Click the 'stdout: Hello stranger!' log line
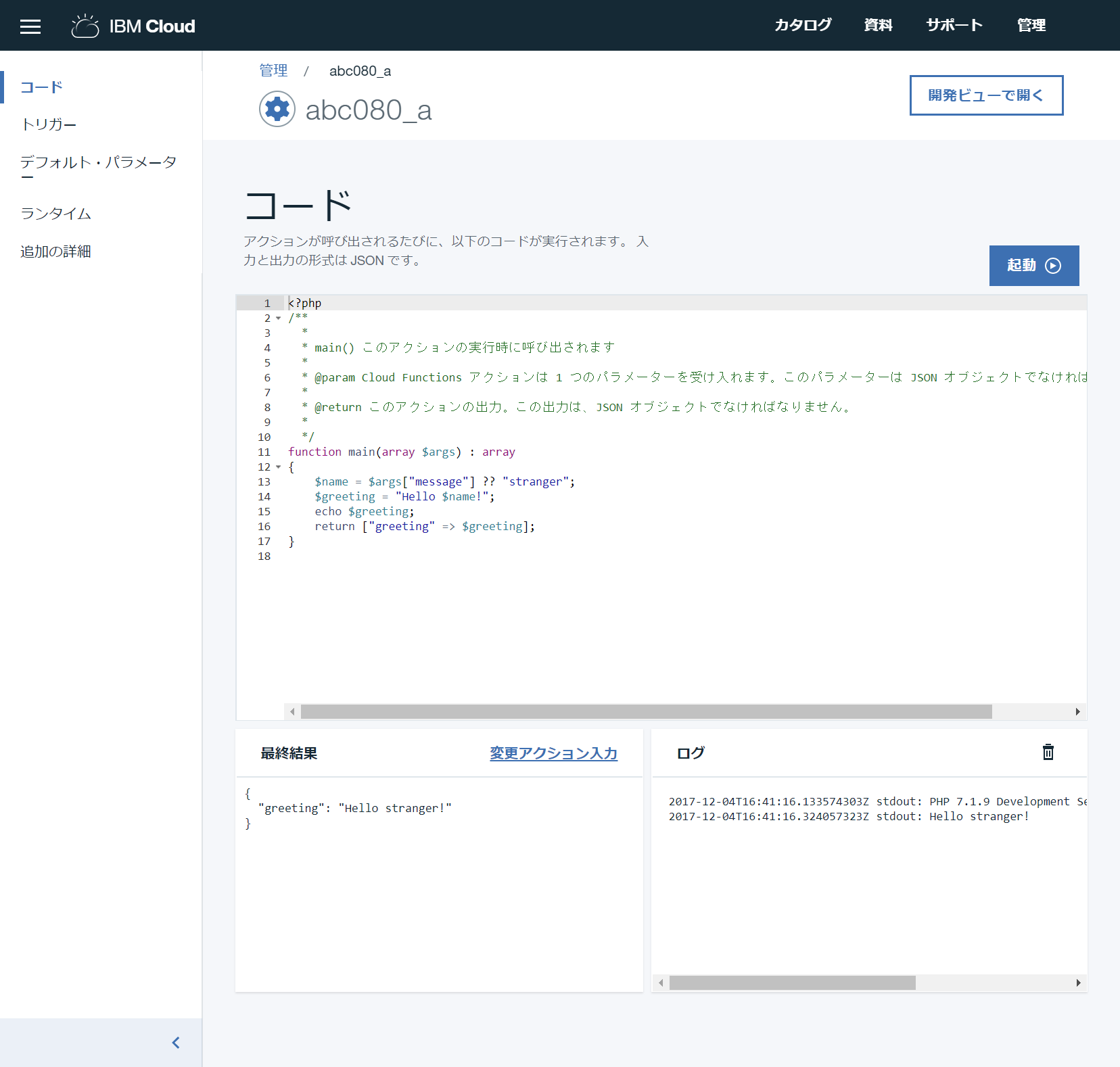 click(x=849, y=816)
